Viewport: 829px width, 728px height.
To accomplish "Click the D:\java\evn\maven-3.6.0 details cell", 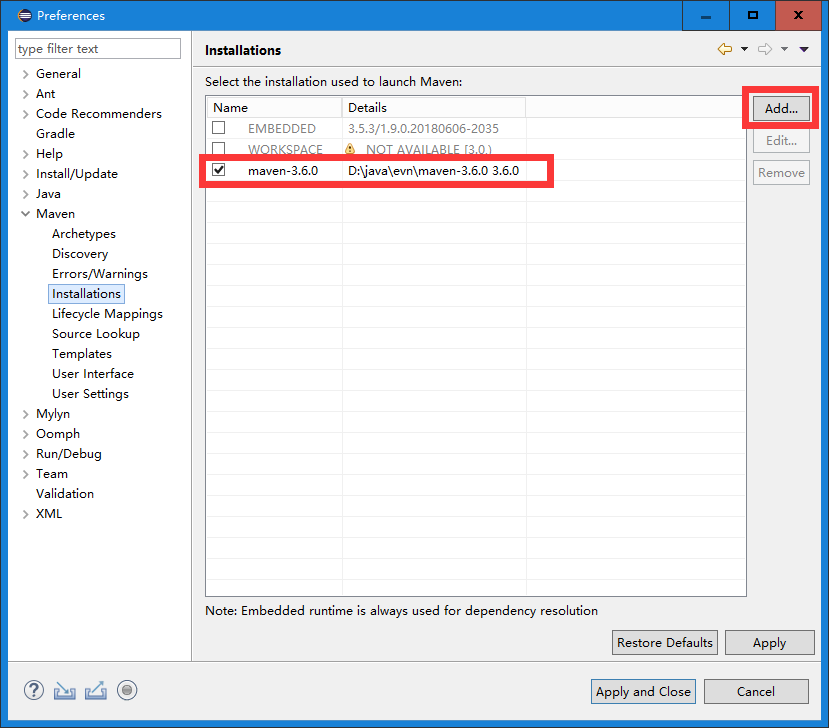I will 434,171.
